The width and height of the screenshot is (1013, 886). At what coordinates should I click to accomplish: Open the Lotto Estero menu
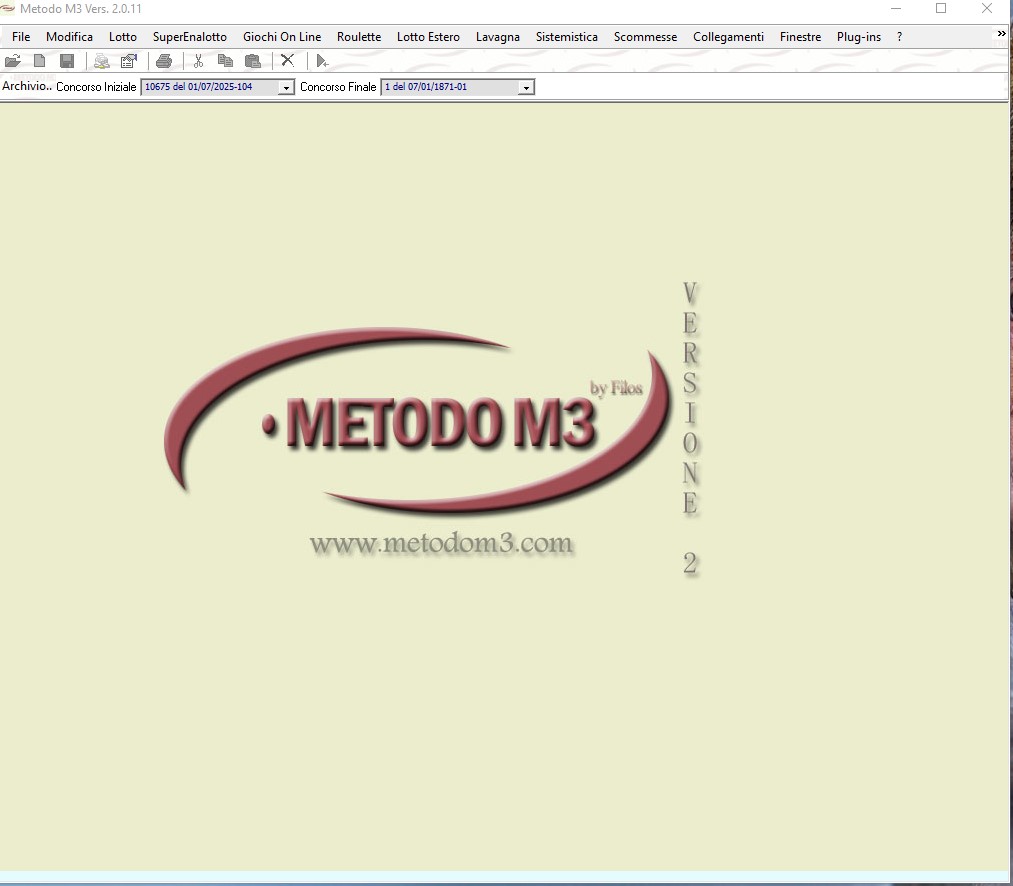(428, 37)
